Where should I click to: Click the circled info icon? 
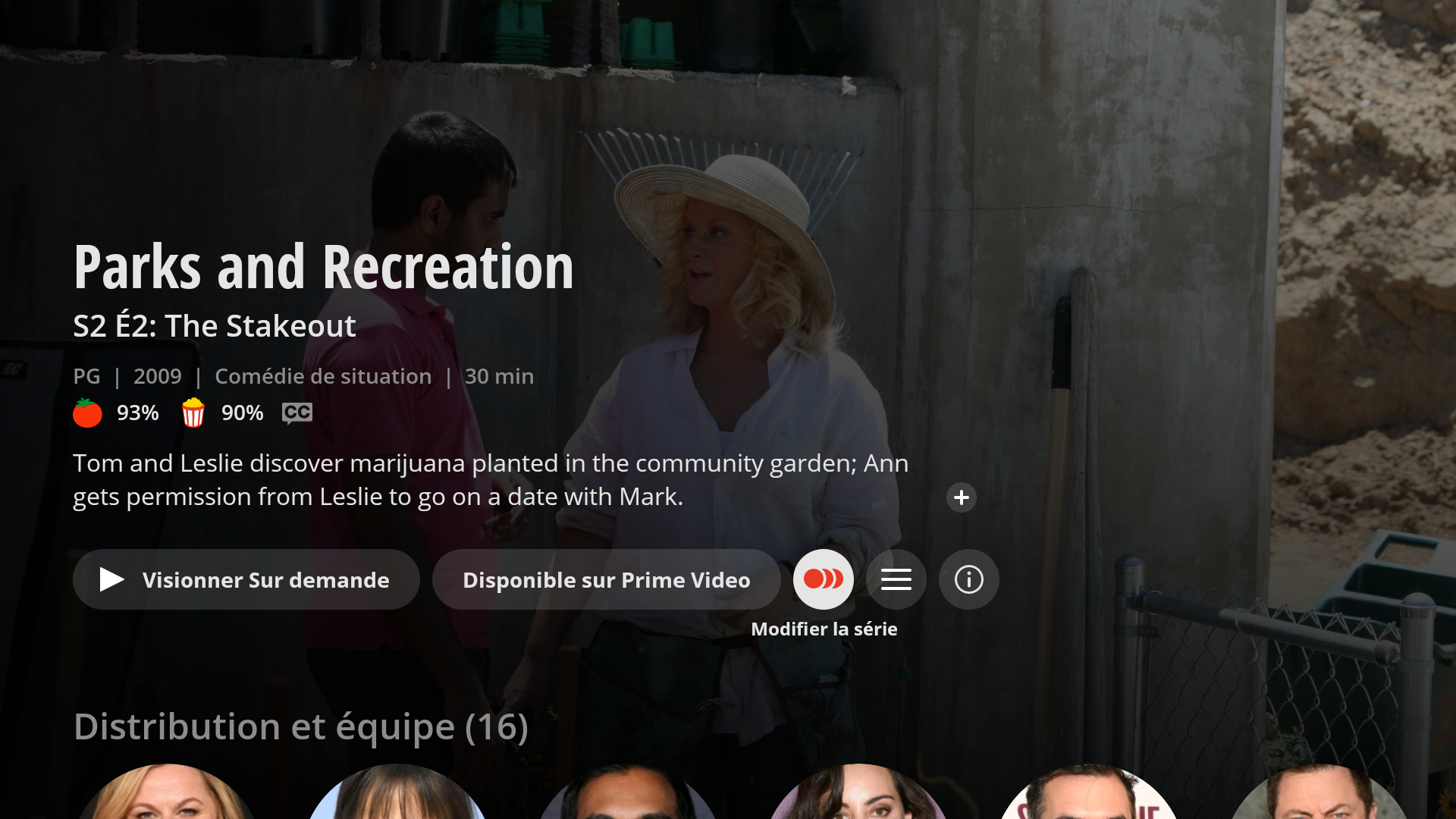[969, 579]
